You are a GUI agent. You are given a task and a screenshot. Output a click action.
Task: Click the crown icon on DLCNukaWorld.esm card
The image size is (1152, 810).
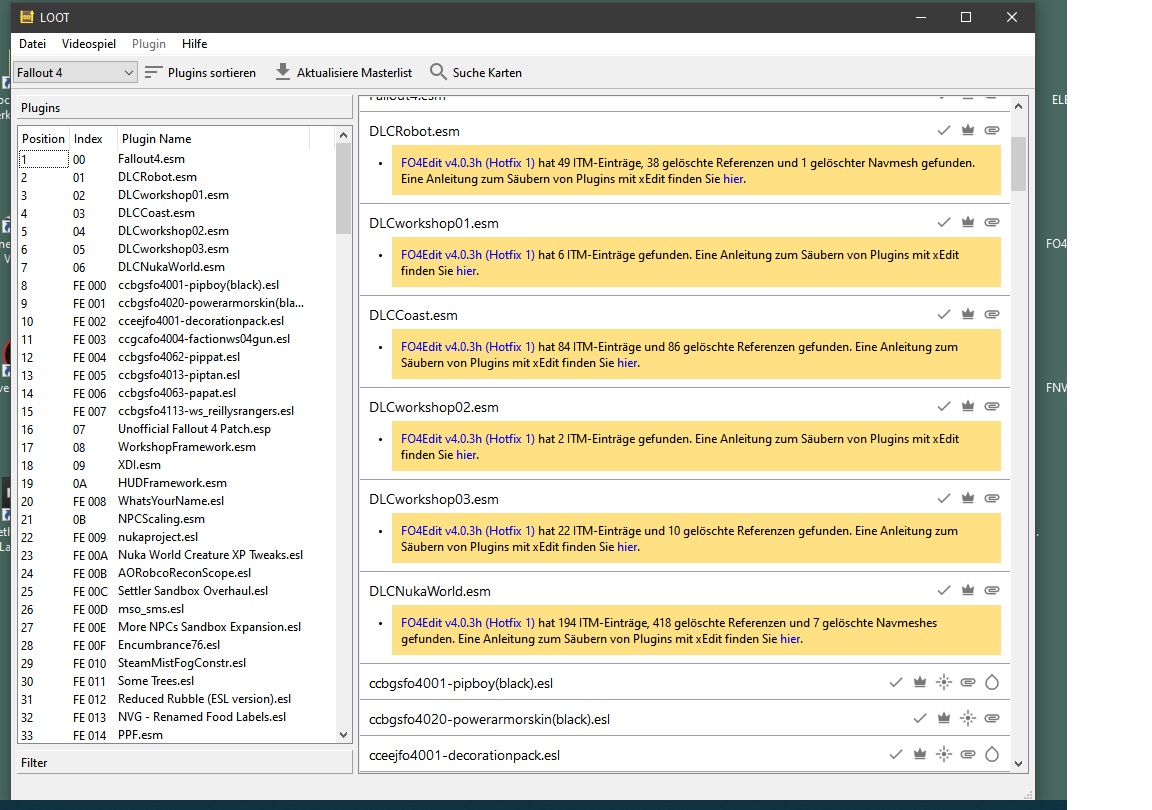pos(967,590)
